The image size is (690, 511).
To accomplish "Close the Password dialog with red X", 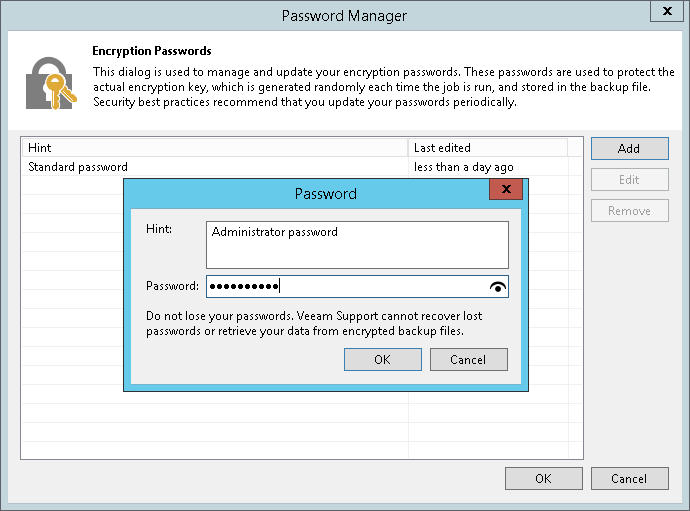I will pyautogui.click(x=508, y=189).
